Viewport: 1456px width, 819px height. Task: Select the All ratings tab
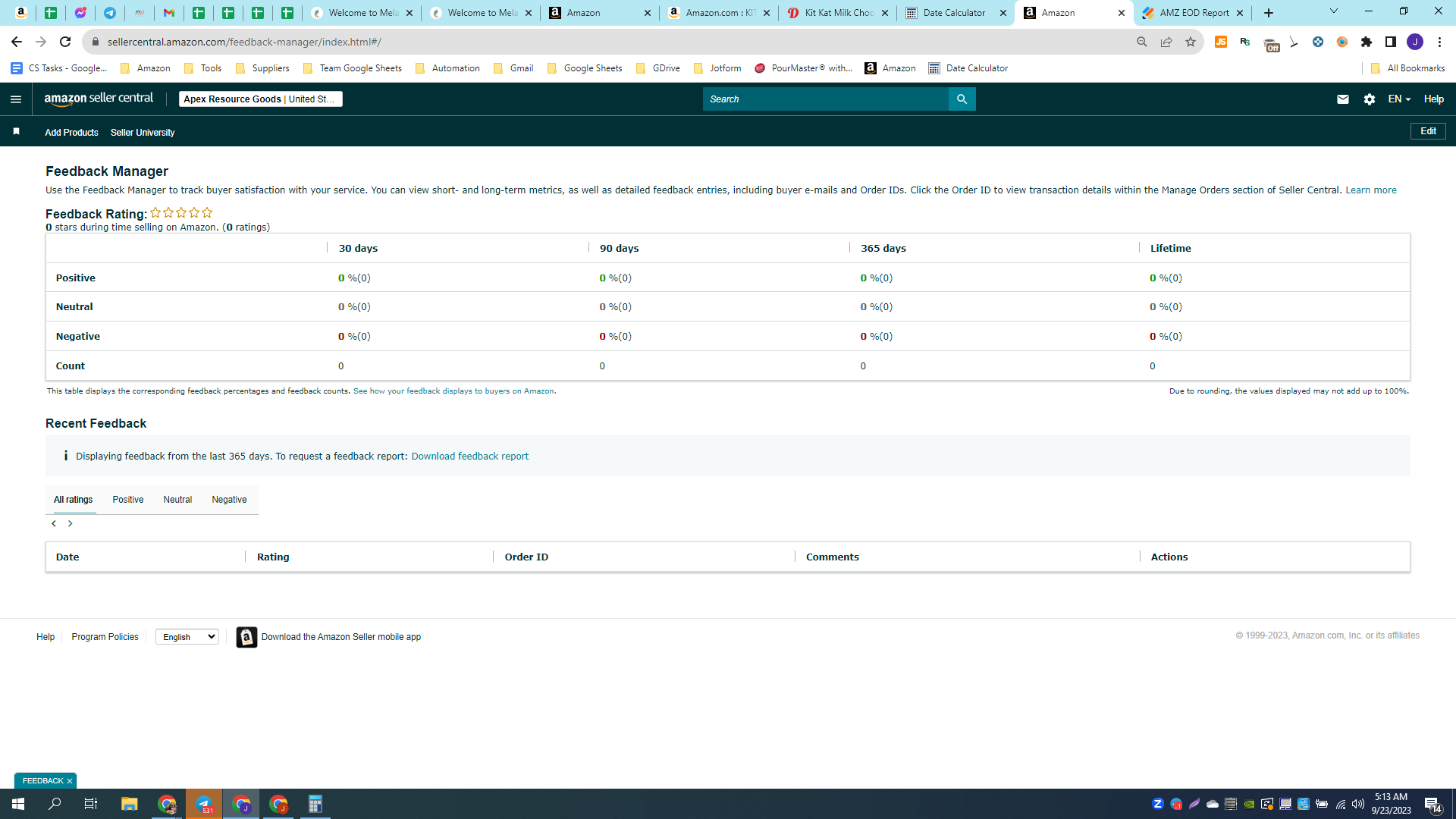pos(74,500)
